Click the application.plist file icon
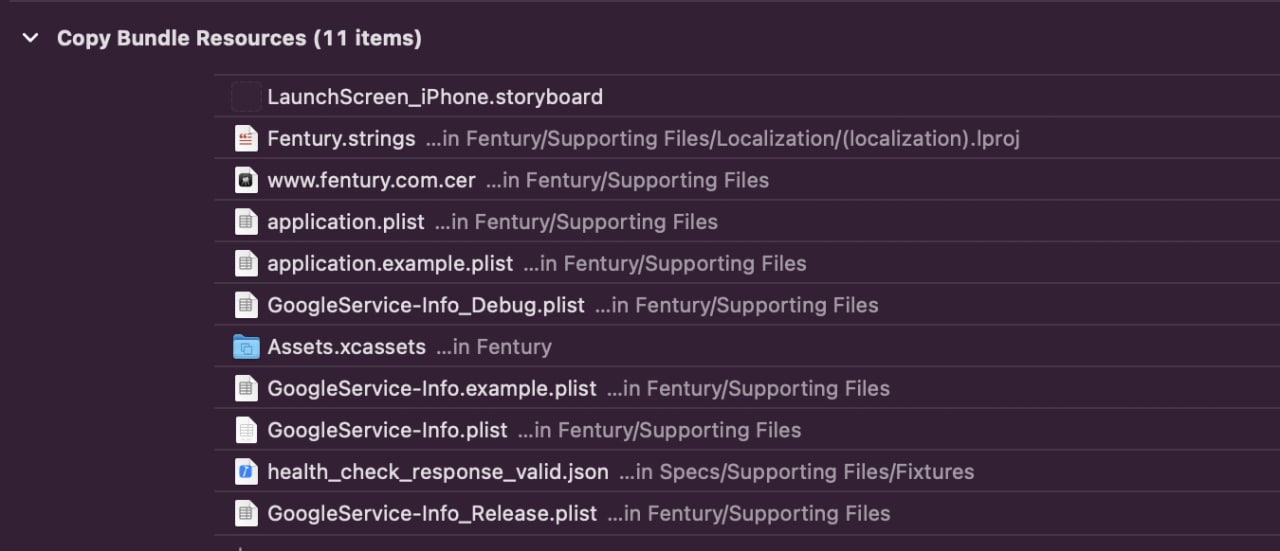The height and width of the screenshot is (551, 1280). tap(246, 222)
